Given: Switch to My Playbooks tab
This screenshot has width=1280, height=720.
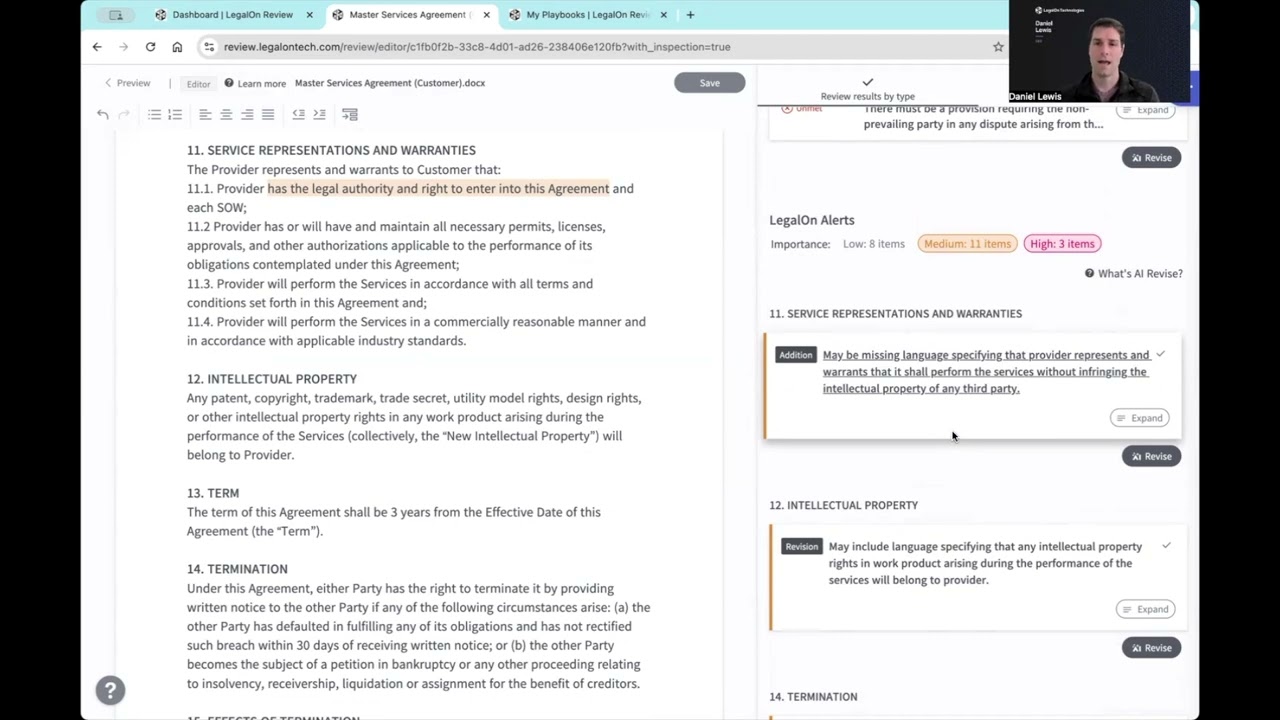Looking at the screenshot, I should (587, 15).
